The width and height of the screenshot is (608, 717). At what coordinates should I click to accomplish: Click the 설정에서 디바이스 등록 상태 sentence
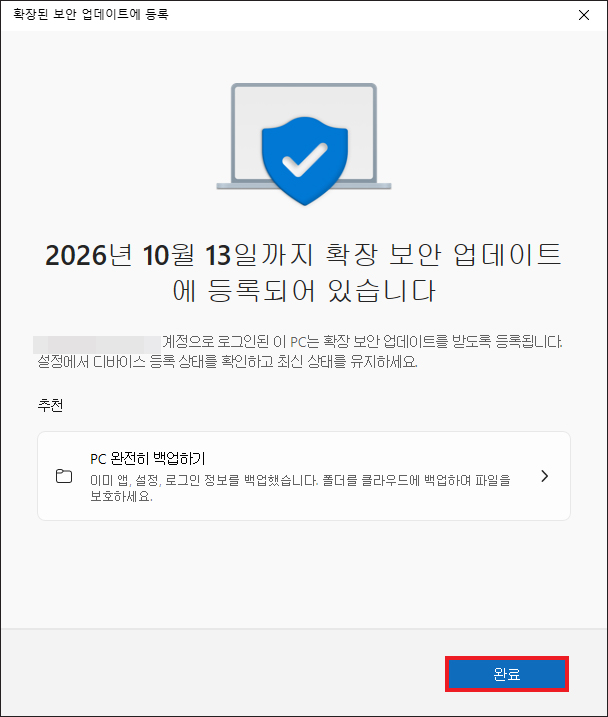[x=227, y=362]
